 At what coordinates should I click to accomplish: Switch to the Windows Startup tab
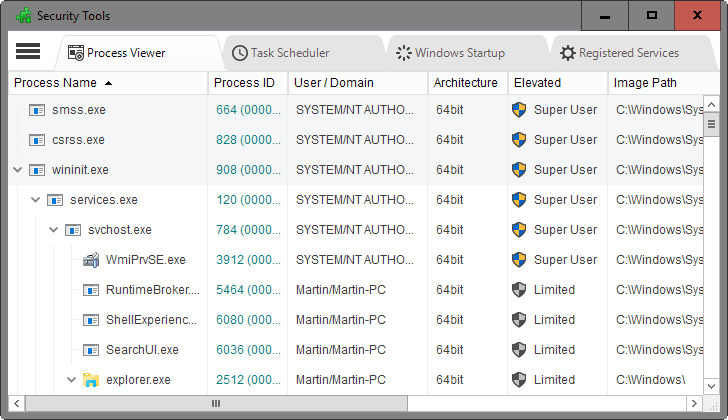click(x=467, y=53)
